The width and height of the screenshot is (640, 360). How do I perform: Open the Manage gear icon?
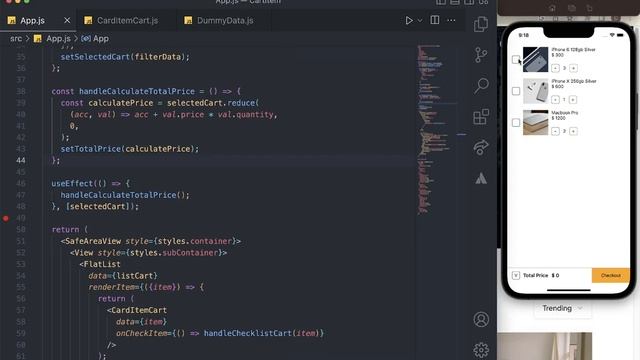(x=481, y=350)
